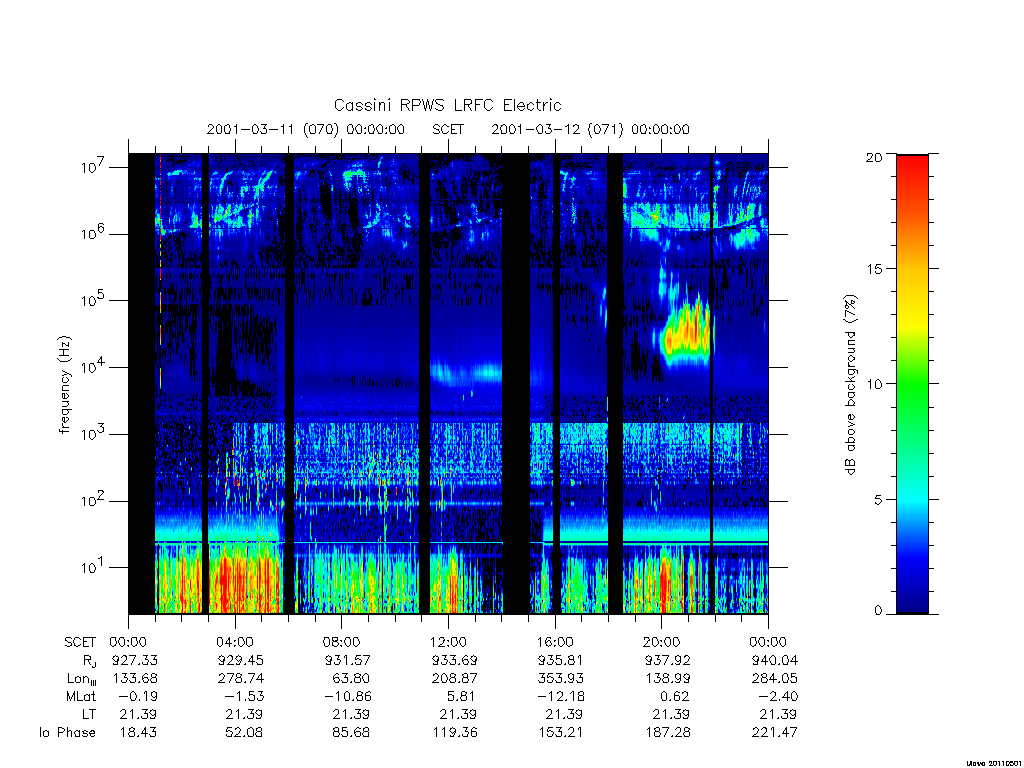Viewport: 1024px width, 768px height.
Task: Click the "12:00" time tick label
Action: pyautogui.click(x=448, y=642)
